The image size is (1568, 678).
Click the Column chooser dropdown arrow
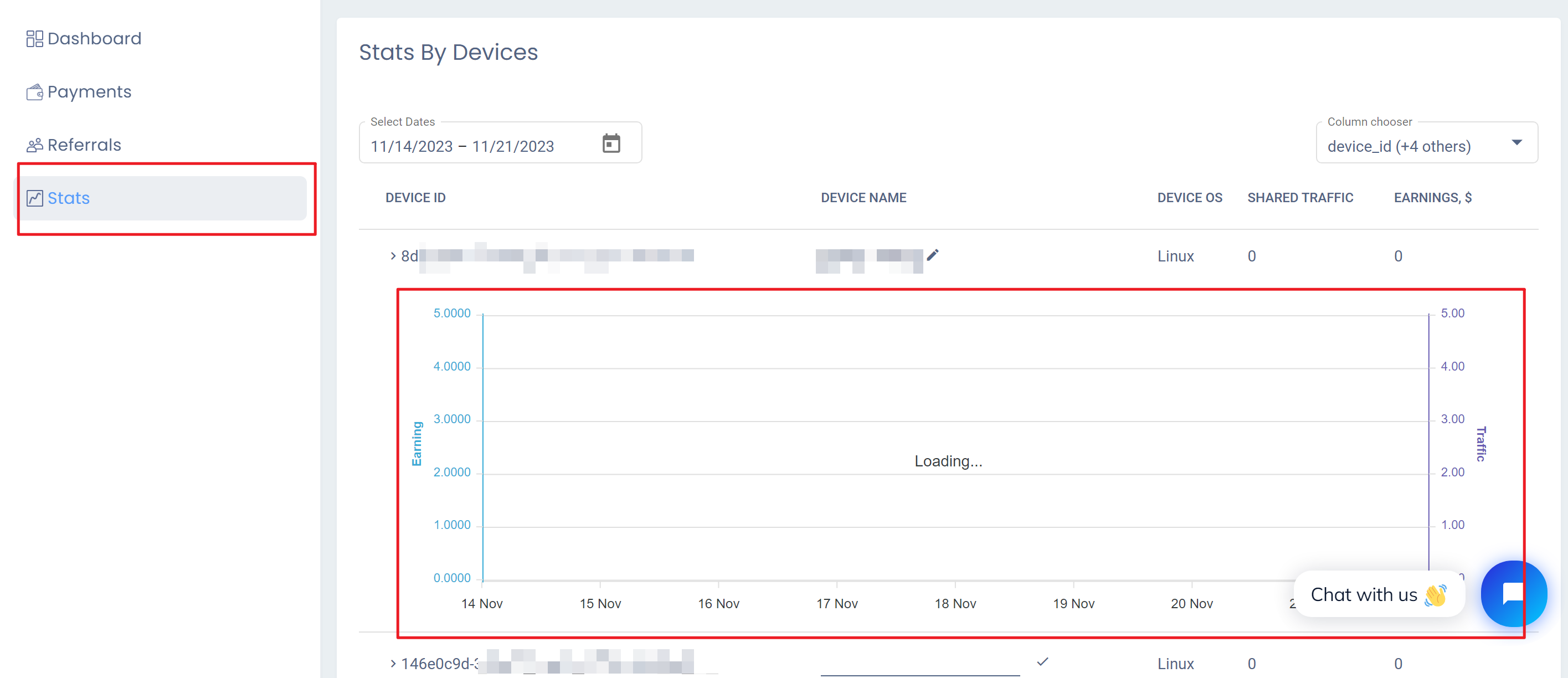pyautogui.click(x=1517, y=142)
